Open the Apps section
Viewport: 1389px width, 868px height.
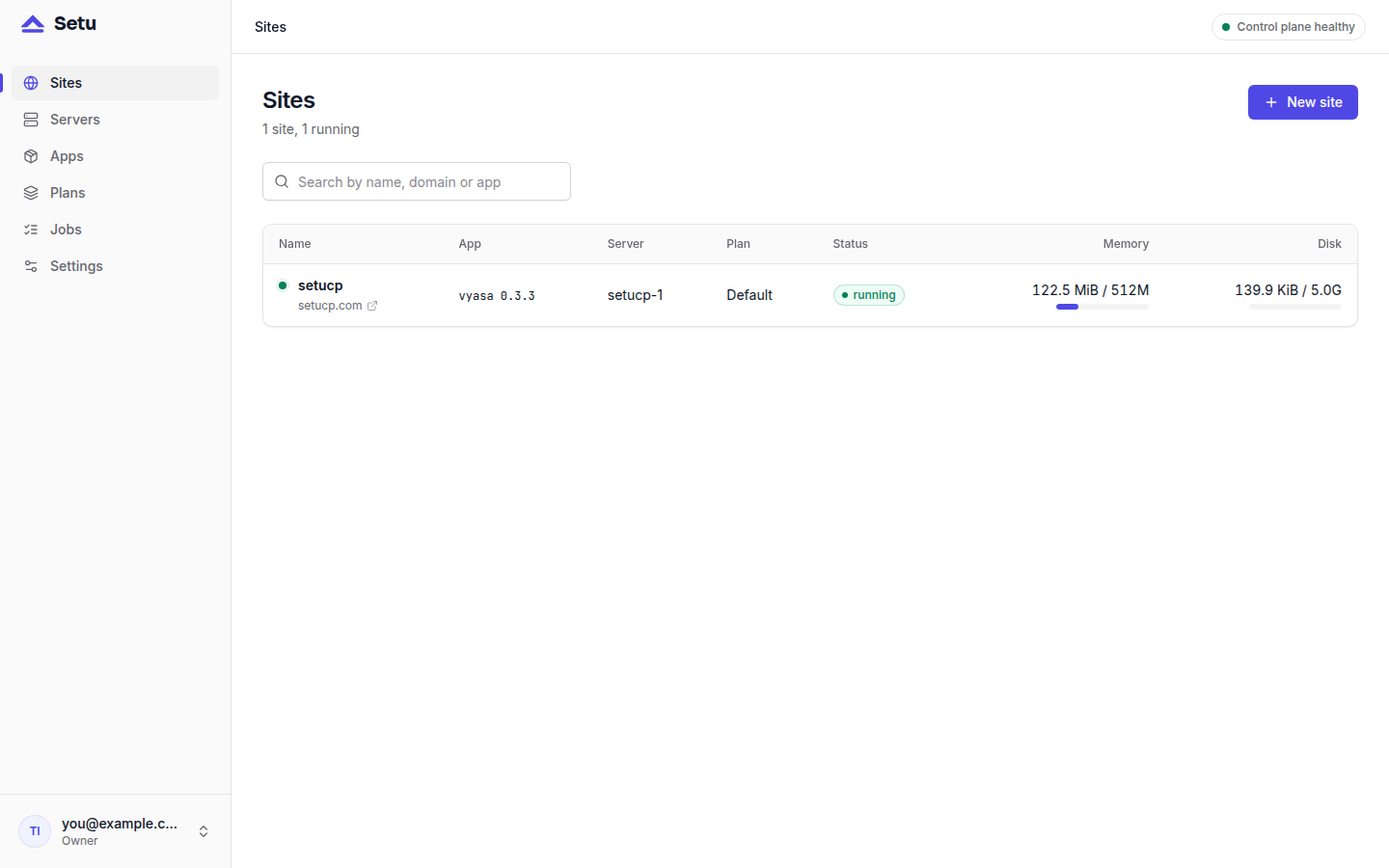click(115, 156)
